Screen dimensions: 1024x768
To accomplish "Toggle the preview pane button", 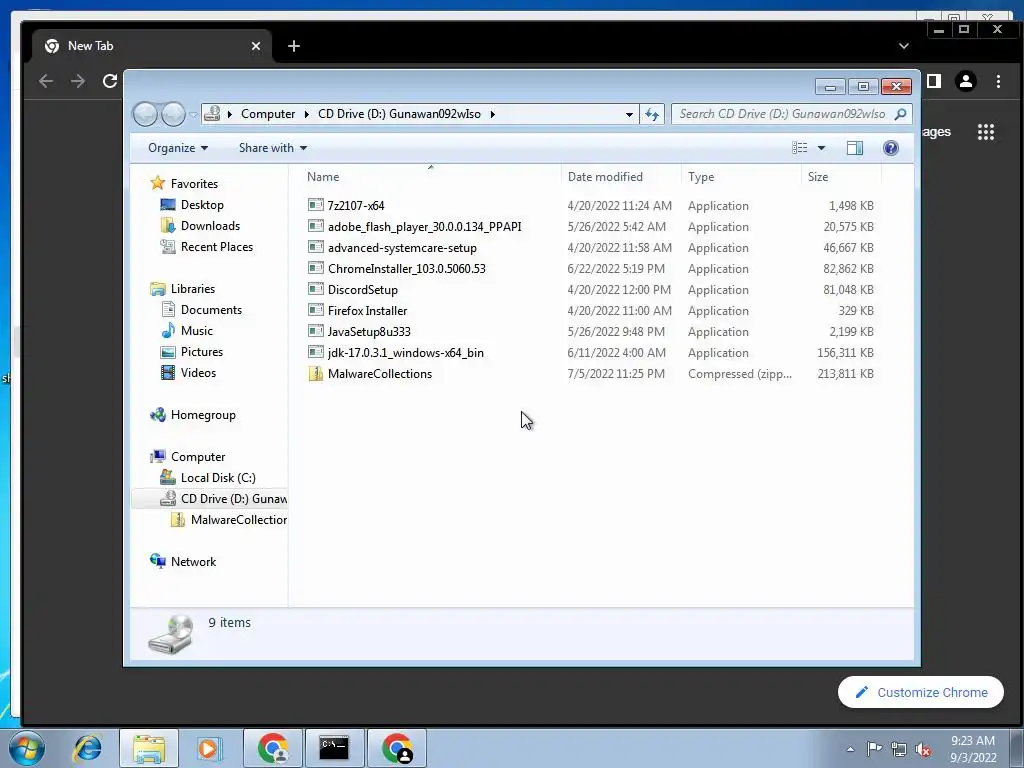I will [x=855, y=148].
